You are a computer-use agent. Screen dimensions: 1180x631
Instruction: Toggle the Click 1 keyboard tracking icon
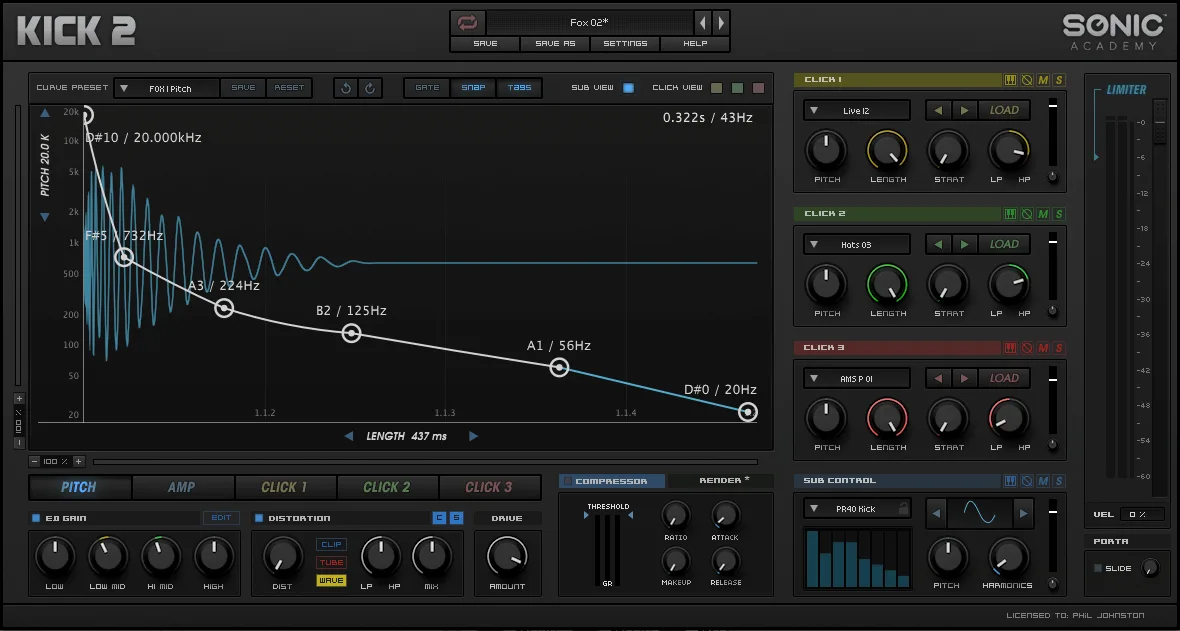pos(1011,80)
